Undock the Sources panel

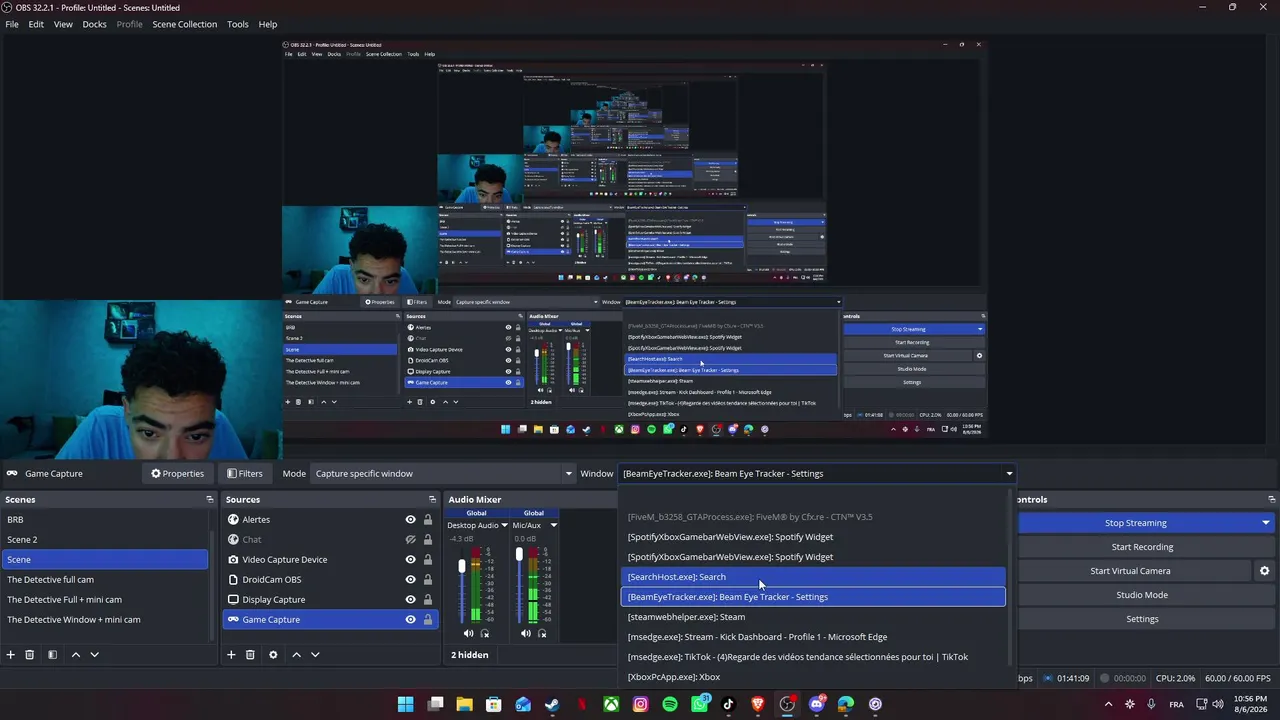[x=432, y=499]
